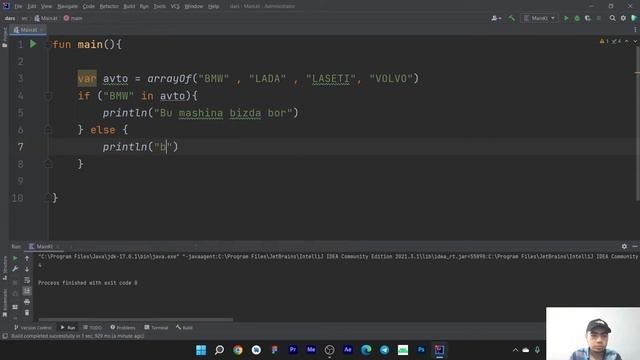The image size is (640, 360).
Task: Open taskbar Search magnifier
Action: 219,350
